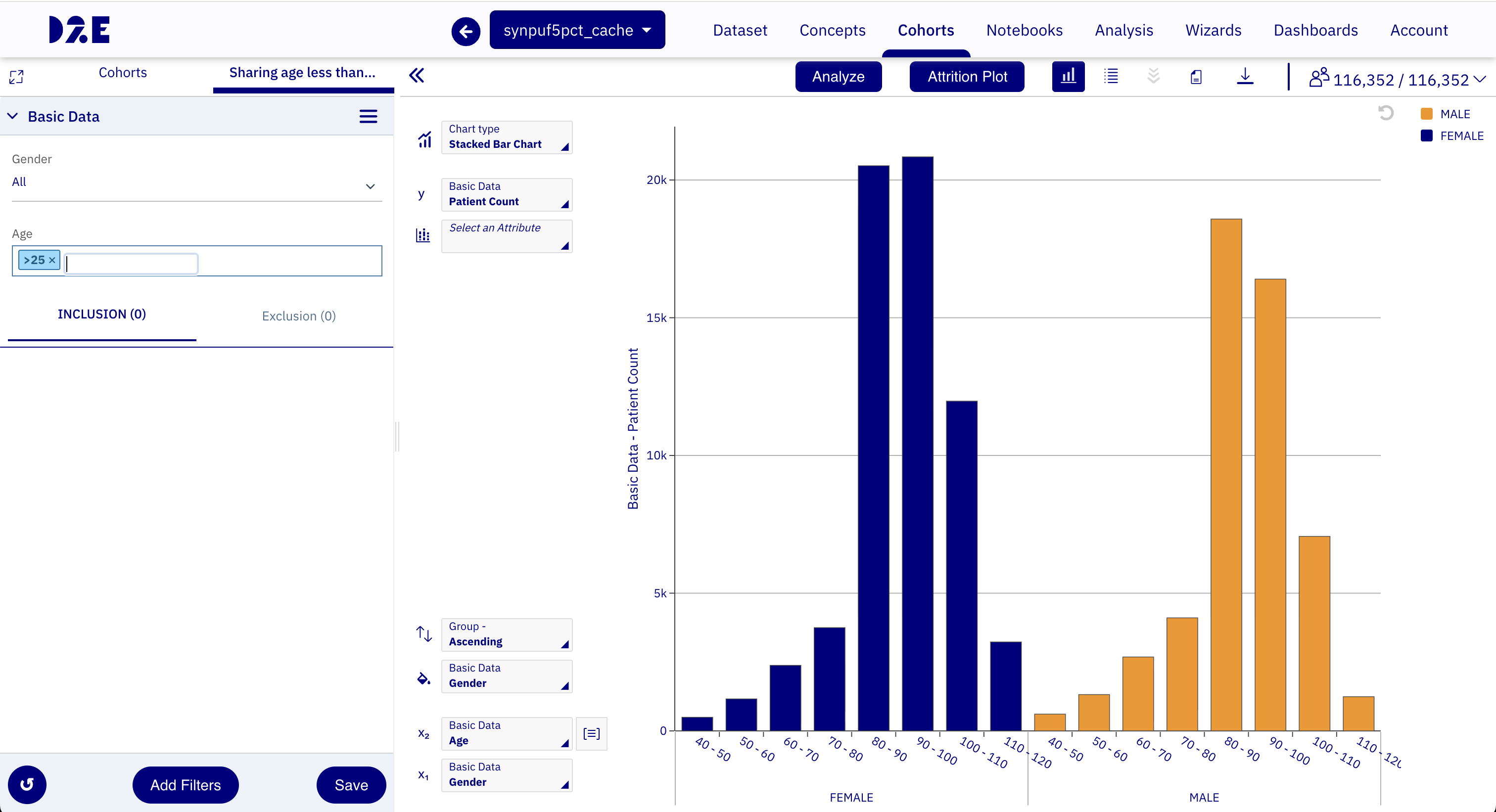Open the Chart type Stacked Bar Chart selector
The image size is (1496, 812).
click(x=507, y=137)
